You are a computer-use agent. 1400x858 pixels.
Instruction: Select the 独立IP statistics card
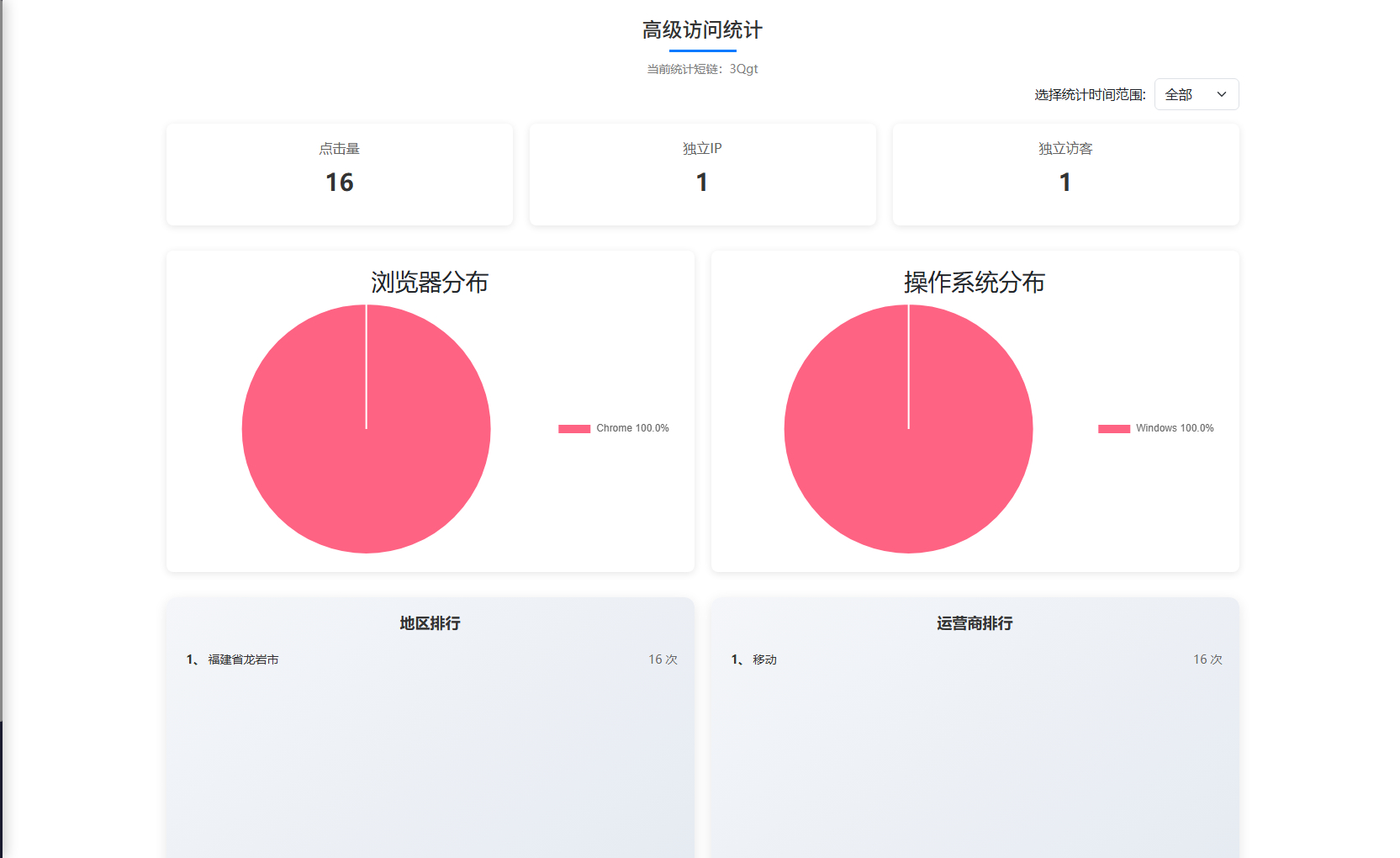click(x=702, y=174)
